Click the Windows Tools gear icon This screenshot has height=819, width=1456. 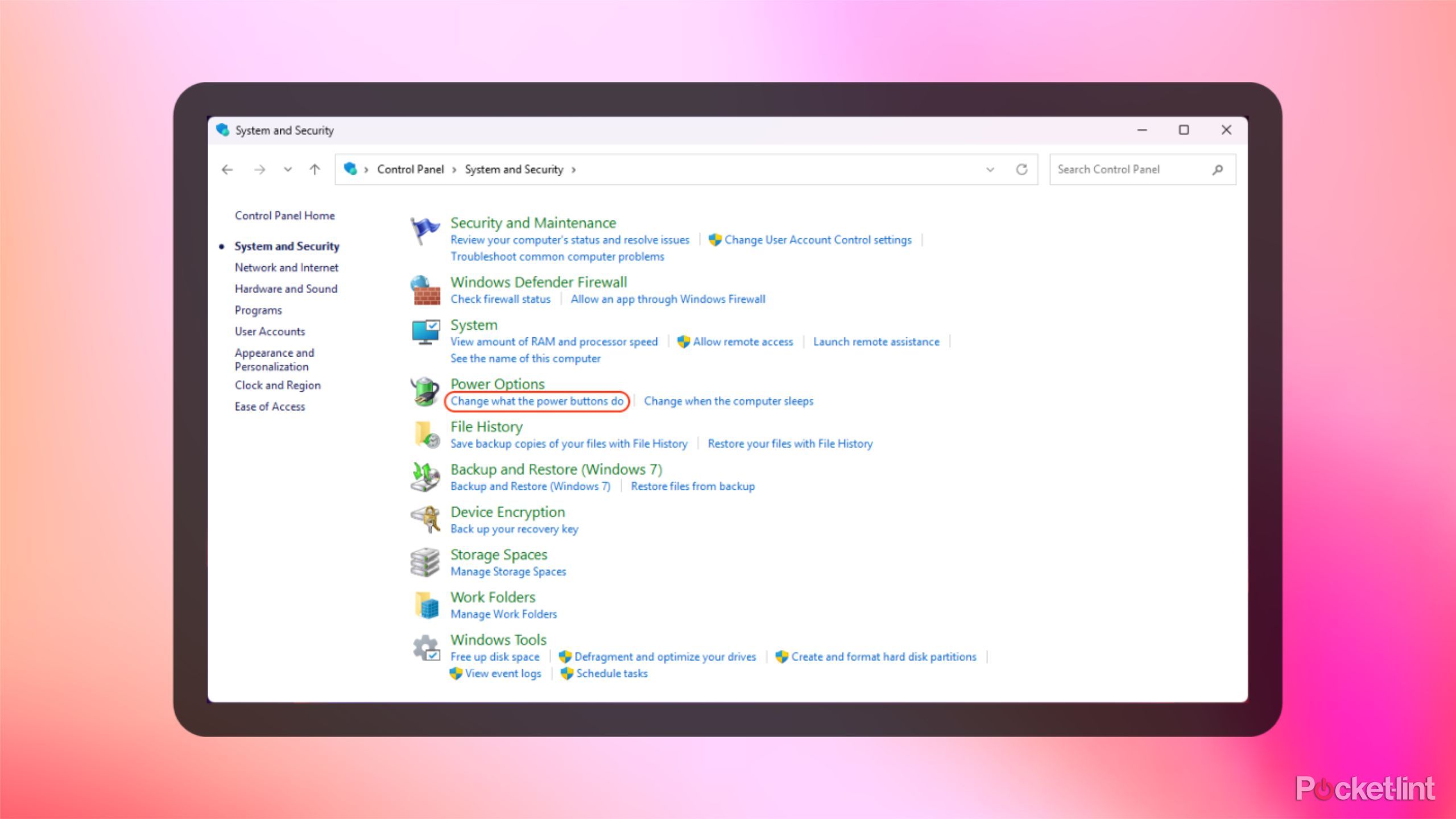point(425,648)
